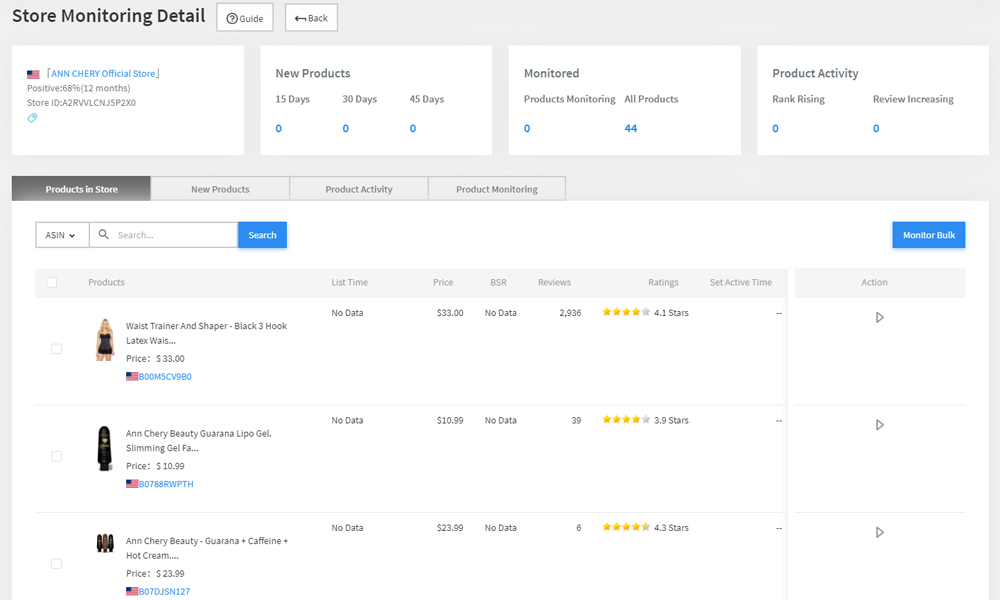Click the Guarana + Caffeine + Hot Cream title
This screenshot has width=1000, height=600.
[207, 548]
